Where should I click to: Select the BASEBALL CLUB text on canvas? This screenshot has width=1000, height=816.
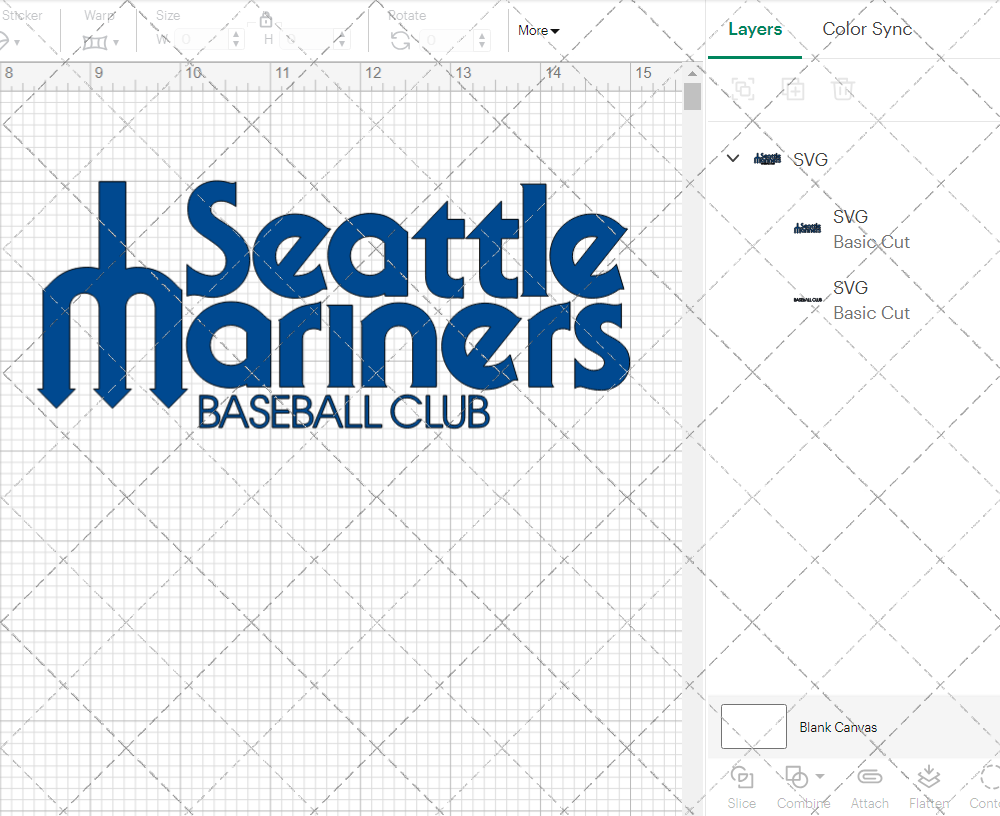click(x=344, y=412)
